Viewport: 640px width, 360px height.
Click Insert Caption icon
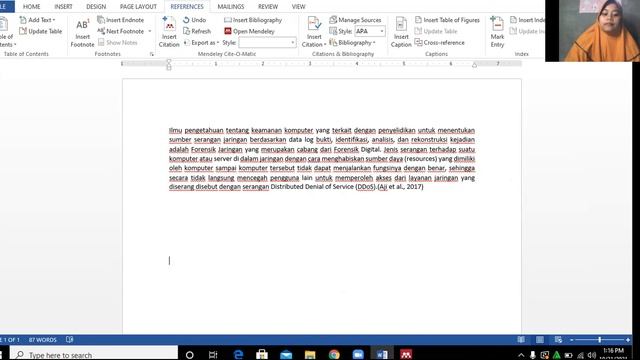401,32
